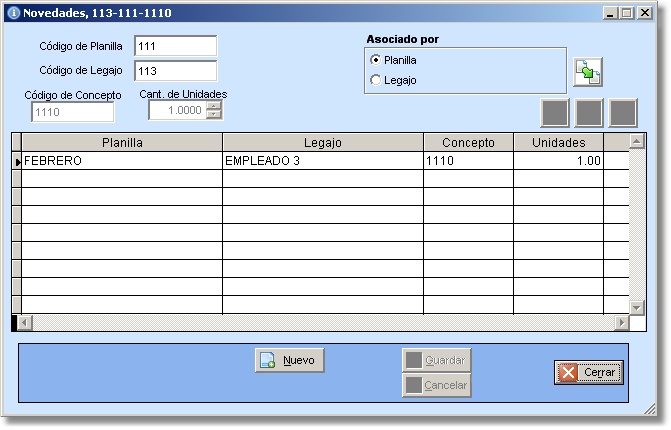Viewport: 671px width, 430px height.
Task: Click the Código de Planilla input field
Action: (x=175, y=46)
